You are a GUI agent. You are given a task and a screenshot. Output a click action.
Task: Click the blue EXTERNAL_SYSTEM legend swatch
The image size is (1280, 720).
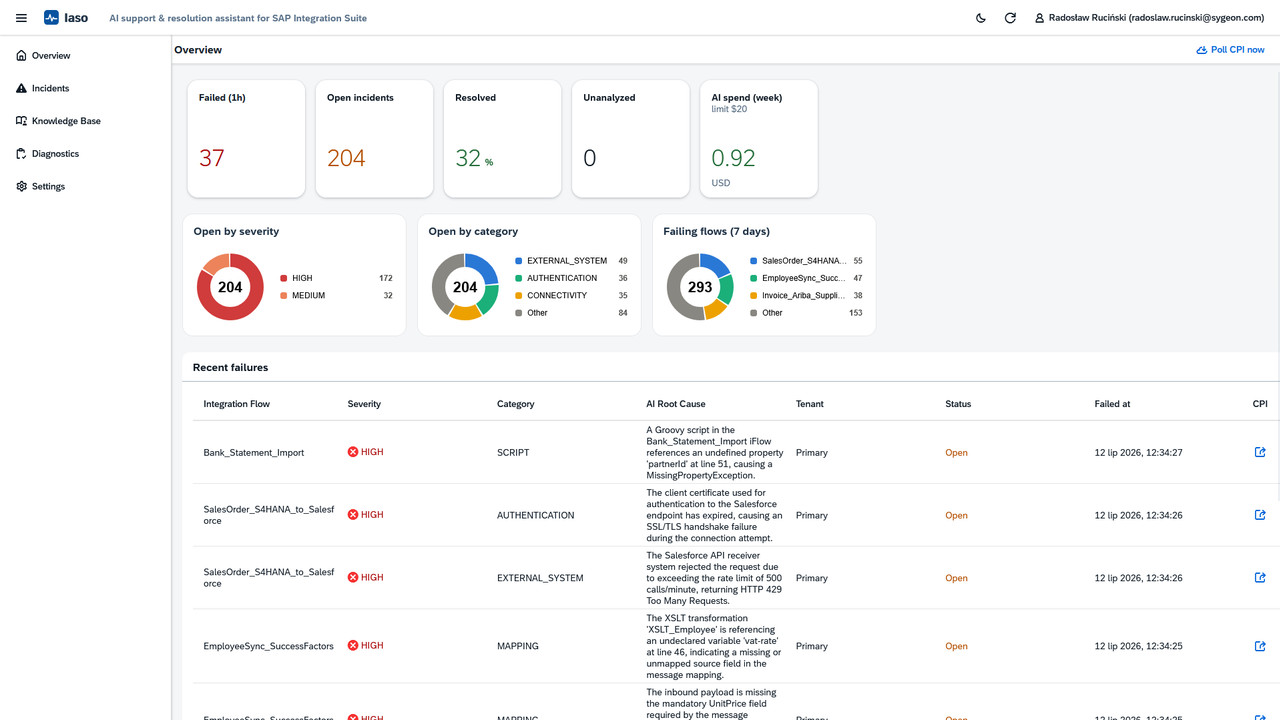(519, 261)
